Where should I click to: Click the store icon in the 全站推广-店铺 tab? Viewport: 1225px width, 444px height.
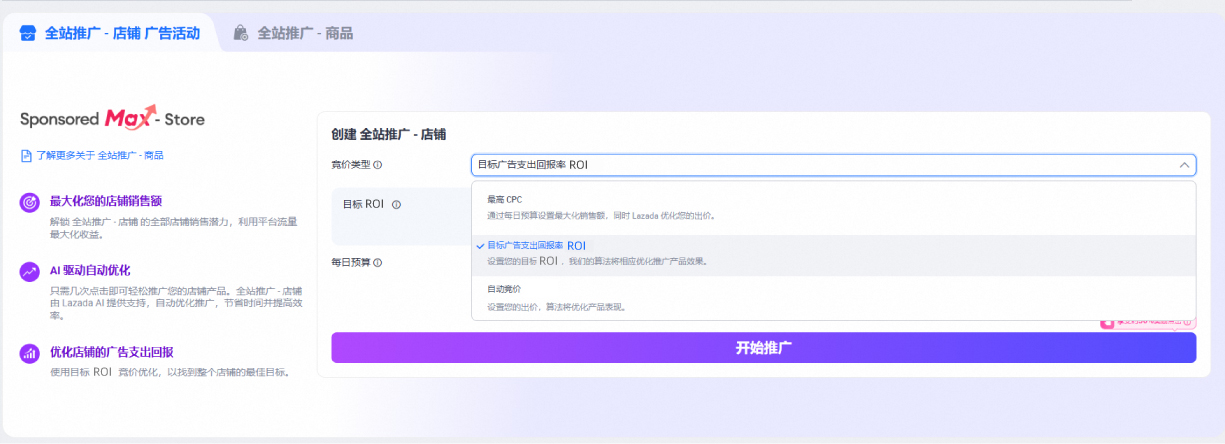pyautogui.click(x=28, y=33)
